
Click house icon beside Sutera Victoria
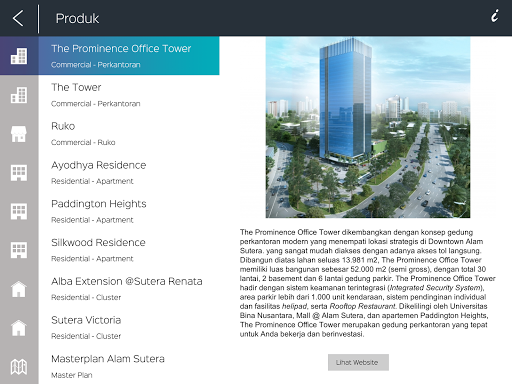pyautogui.click(x=19, y=328)
